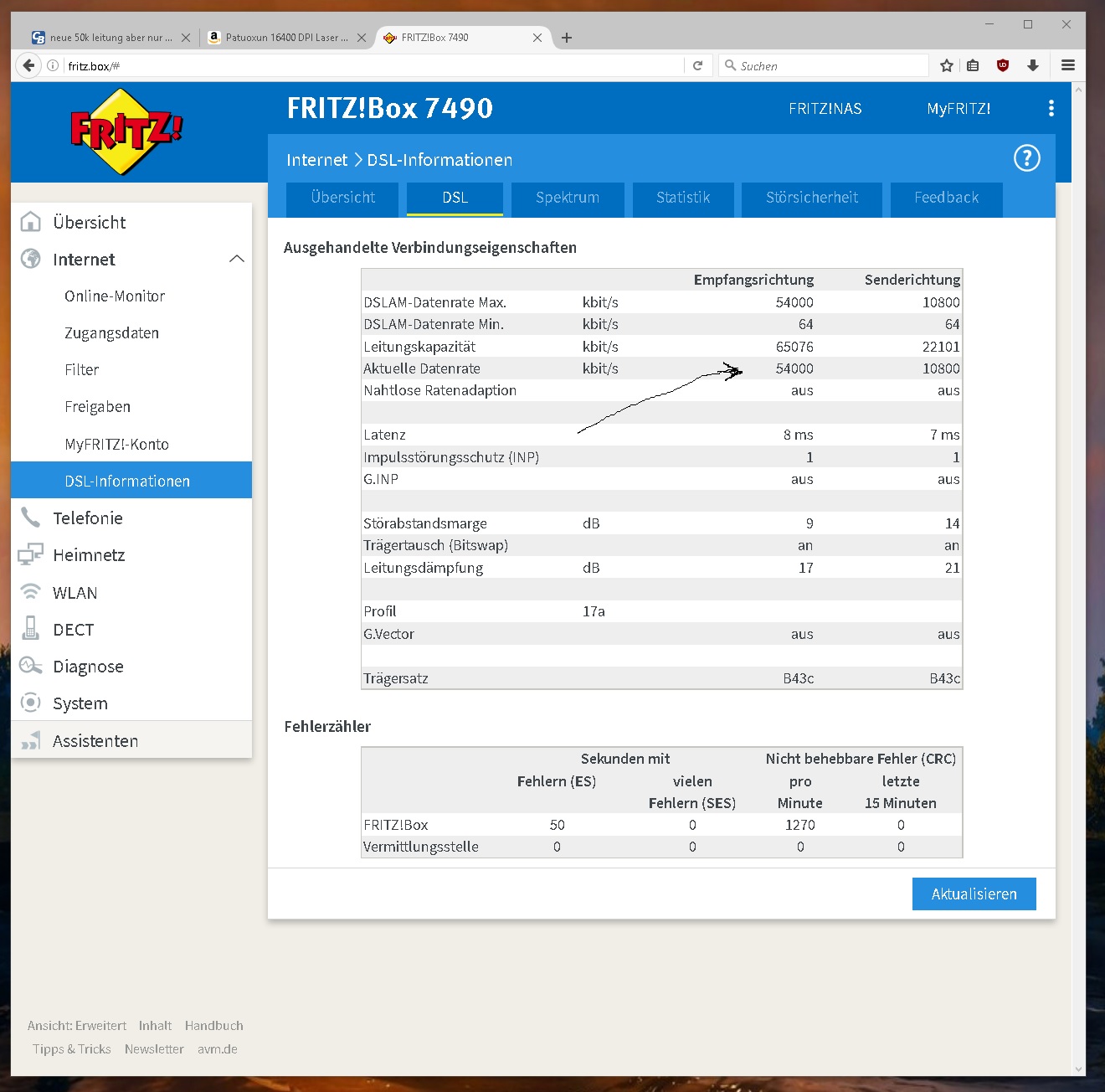Open MyFRITZ!-Konto in sidebar
This screenshot has height=1092, width=1105.
tap(116, 444)
